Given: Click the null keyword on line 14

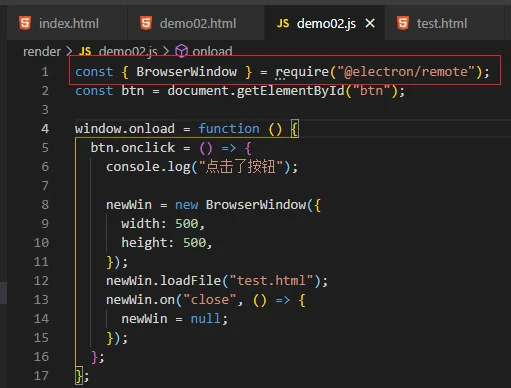Looking at the screenshot, I should pos(206,319).
